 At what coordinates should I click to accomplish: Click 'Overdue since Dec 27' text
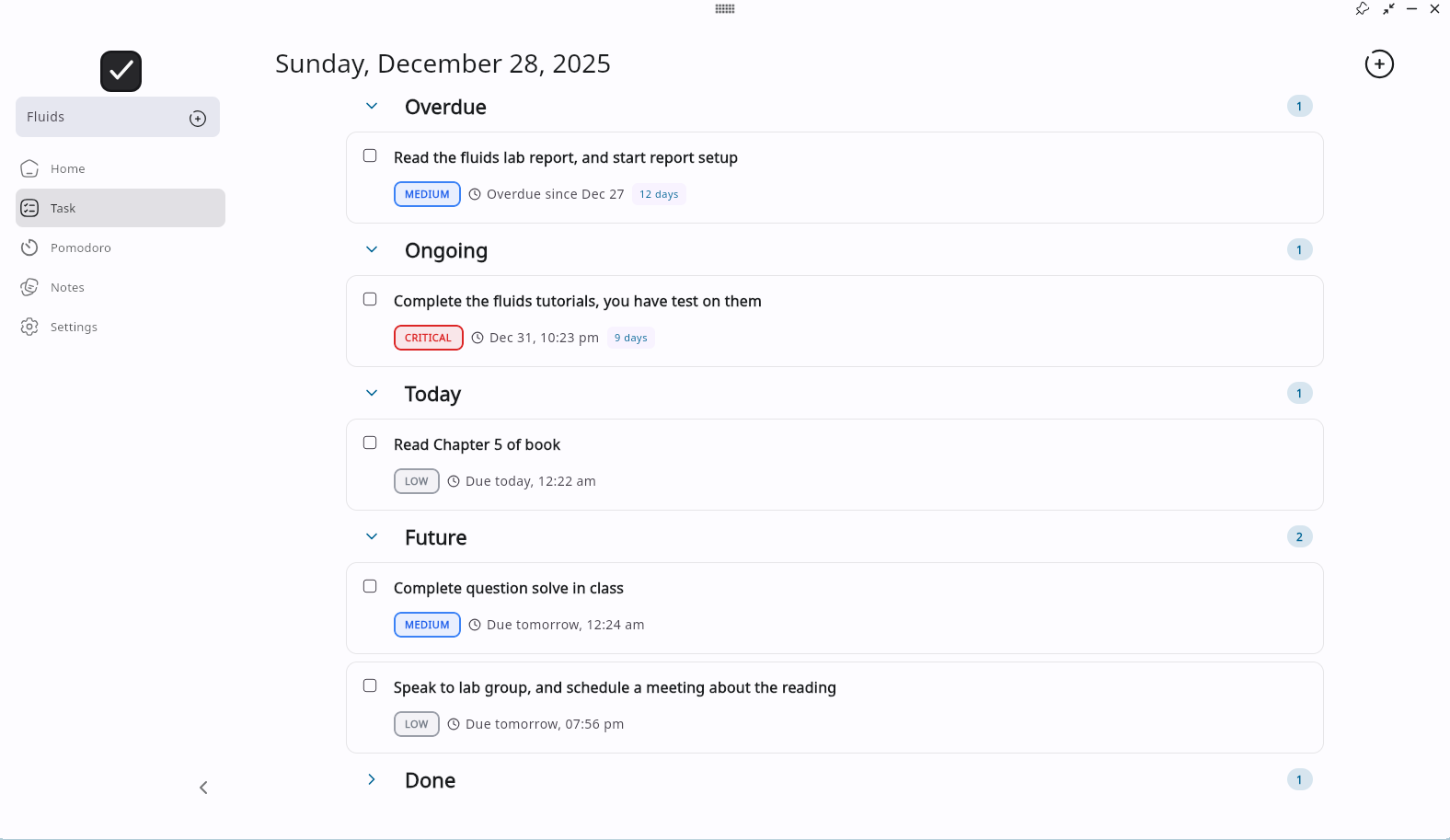[556, 194]
